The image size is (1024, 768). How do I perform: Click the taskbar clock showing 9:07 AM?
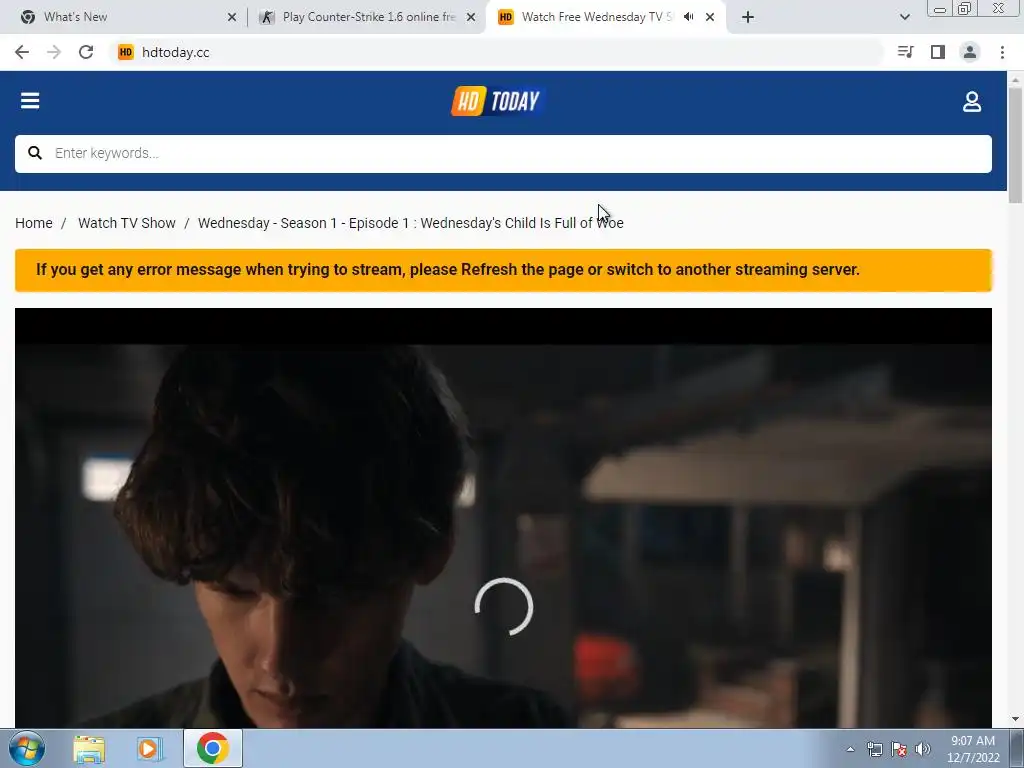click(973, 749)
